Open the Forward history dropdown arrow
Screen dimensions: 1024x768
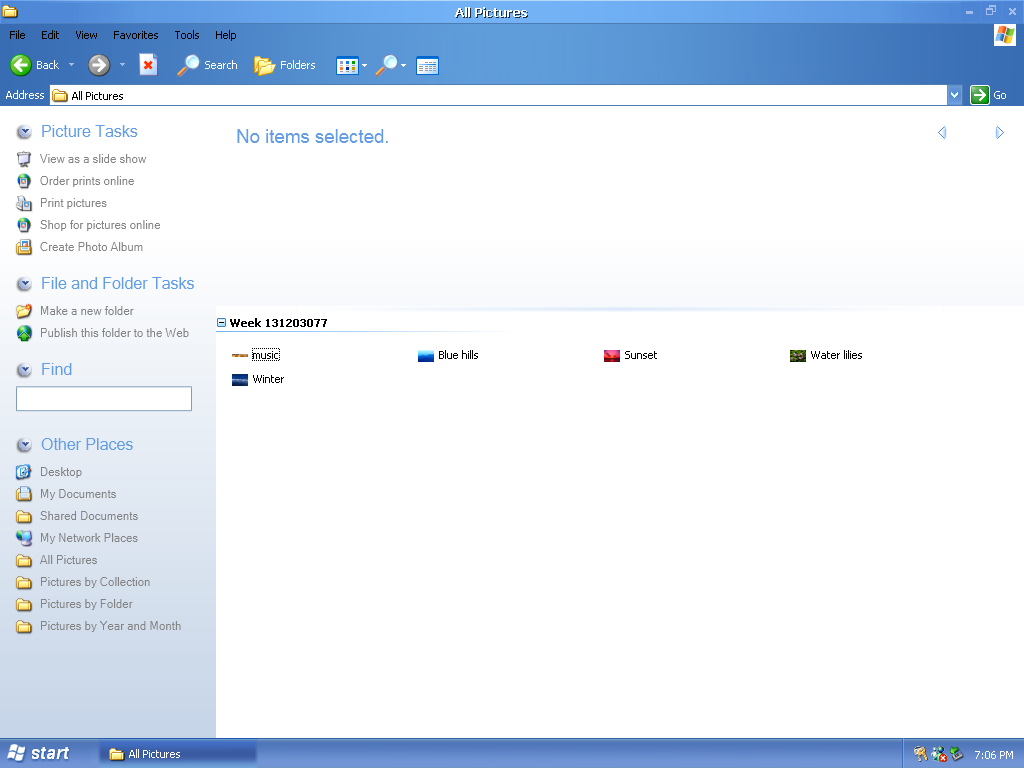pos(122,65)
